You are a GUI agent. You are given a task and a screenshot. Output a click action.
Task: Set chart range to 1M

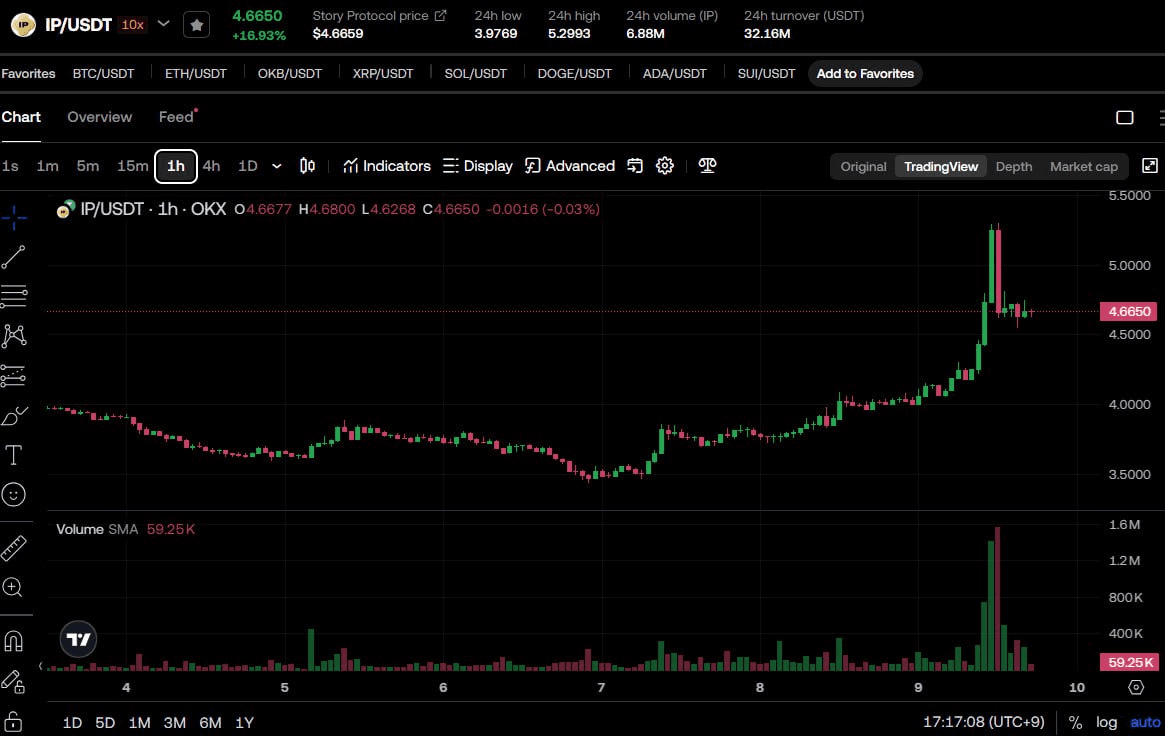(x=139, y=722)
